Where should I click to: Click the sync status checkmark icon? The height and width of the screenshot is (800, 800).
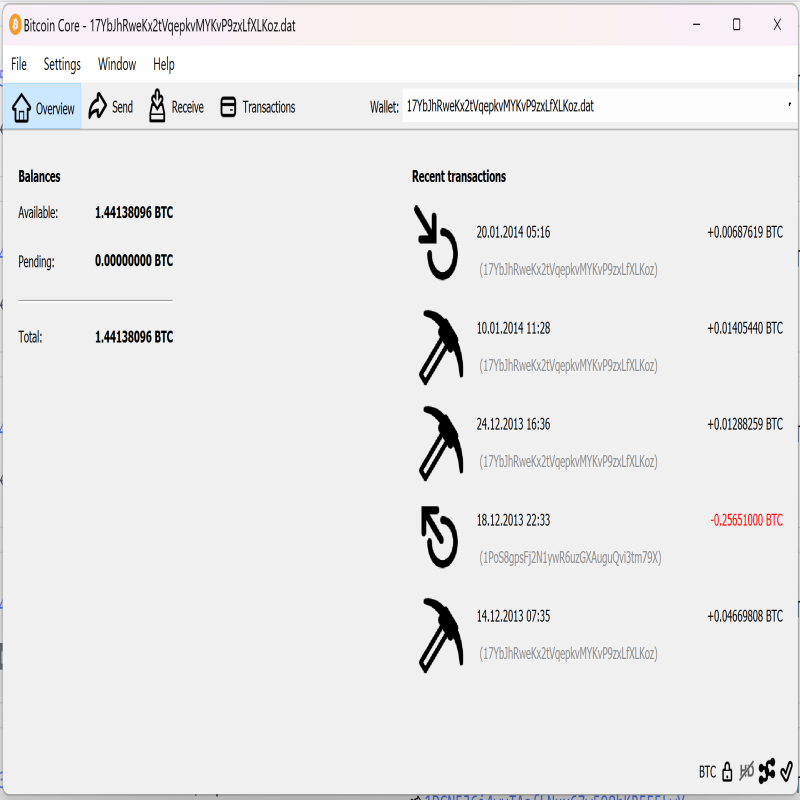click(787, 771)
